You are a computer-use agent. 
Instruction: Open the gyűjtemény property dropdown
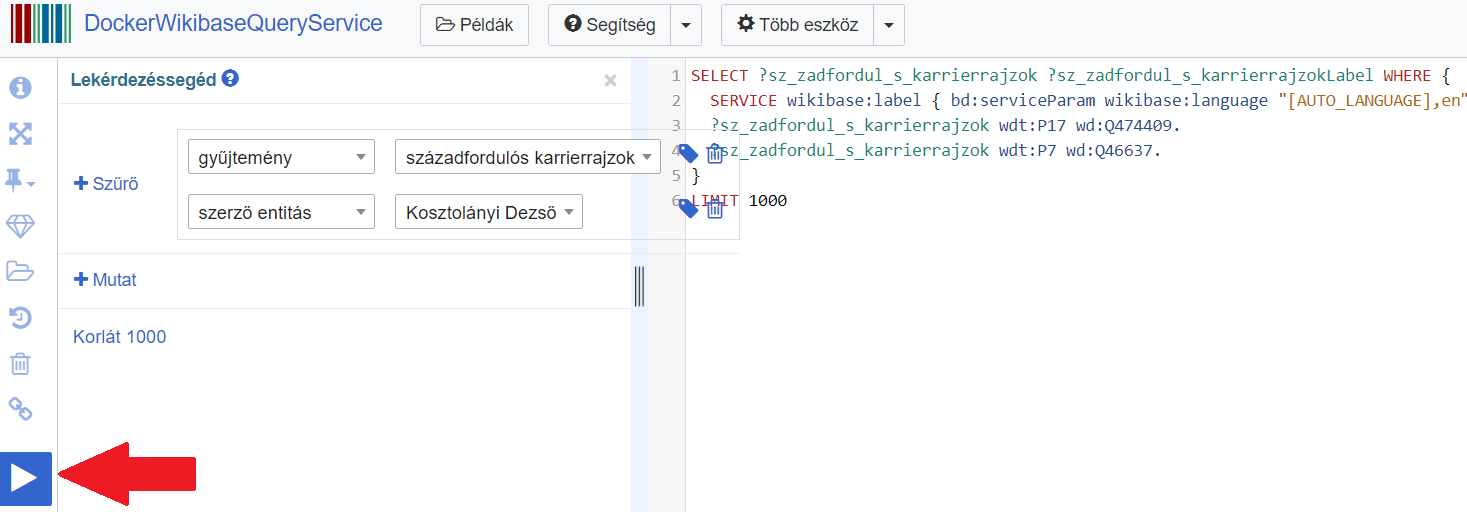click(x=281, y=157)
